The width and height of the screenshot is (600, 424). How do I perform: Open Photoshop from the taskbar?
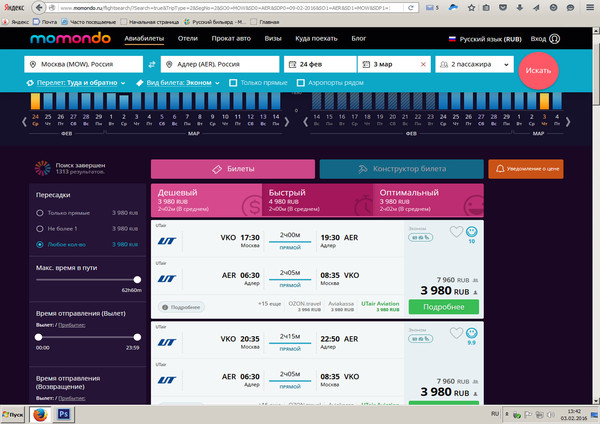coord(64,414)
